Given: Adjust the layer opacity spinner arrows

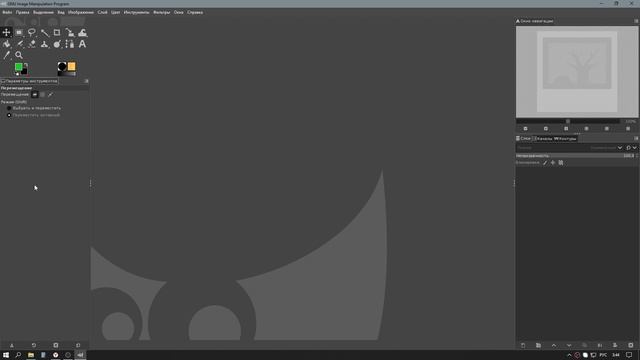Looking at the screenshot, I should (x=637, y=156).
